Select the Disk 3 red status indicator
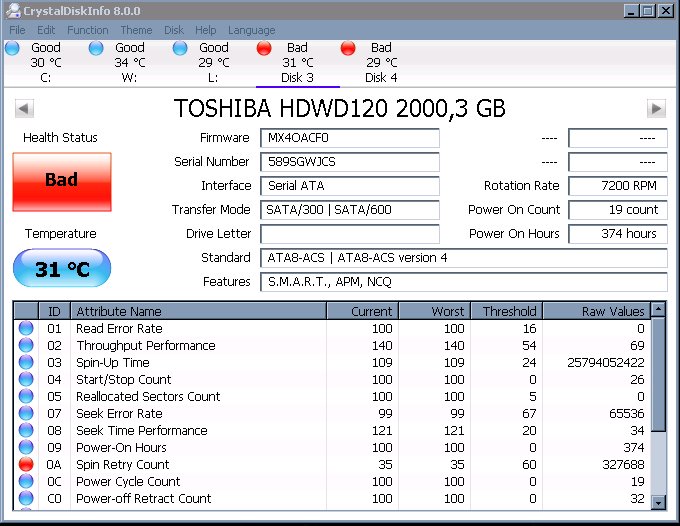The height and width of the screenshot is (526, 680). tap(264, 48)
